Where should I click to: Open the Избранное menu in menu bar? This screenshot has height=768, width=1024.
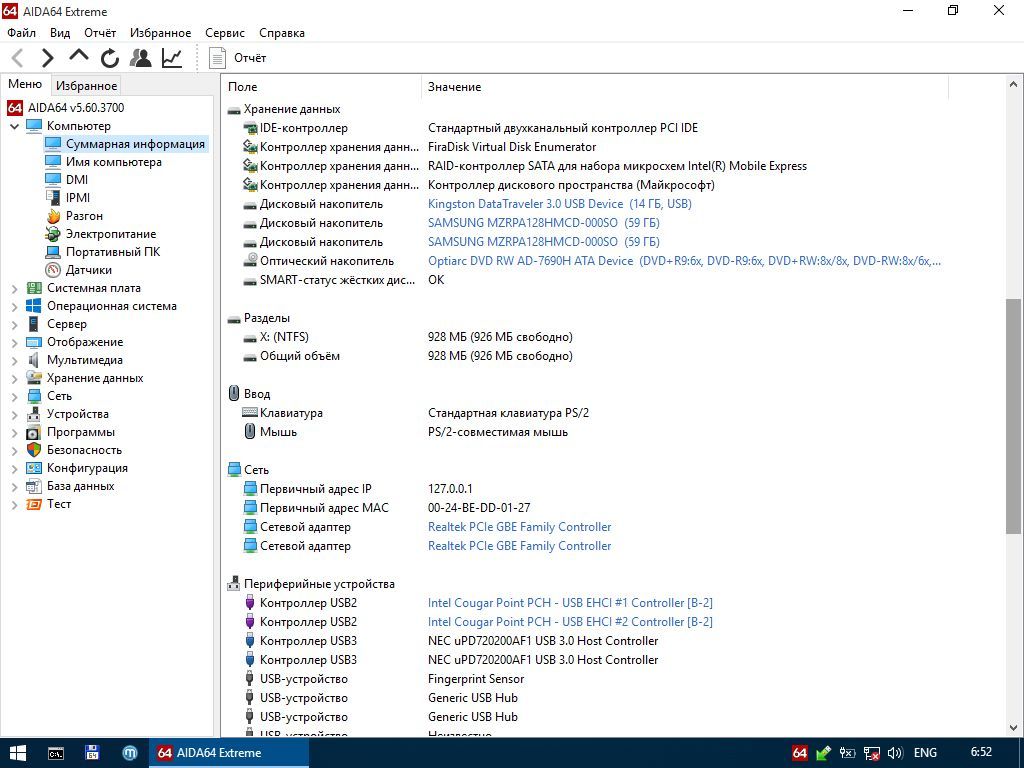(161, 33)
